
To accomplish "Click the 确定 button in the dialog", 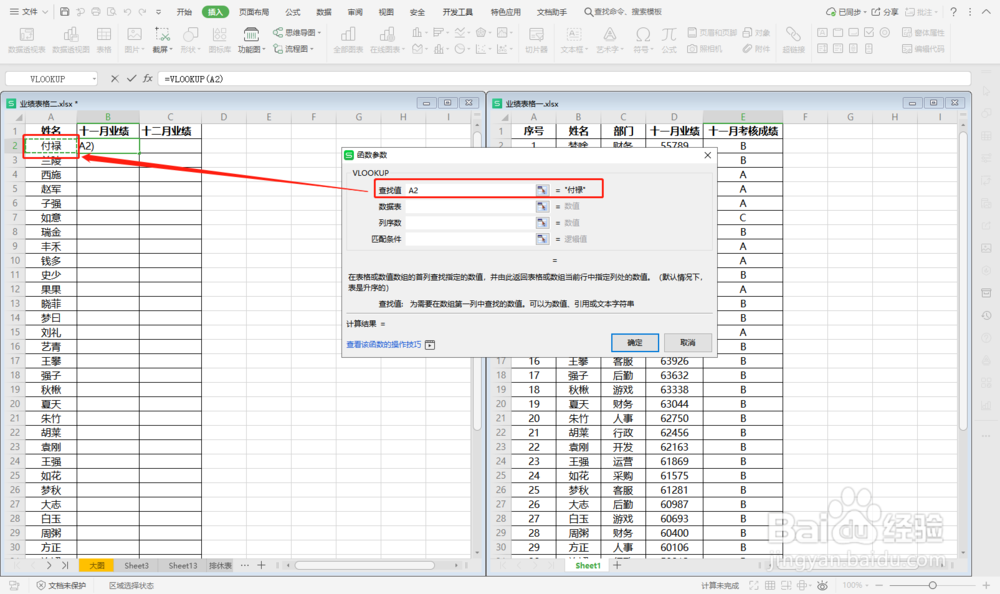I will pos(636,342).
